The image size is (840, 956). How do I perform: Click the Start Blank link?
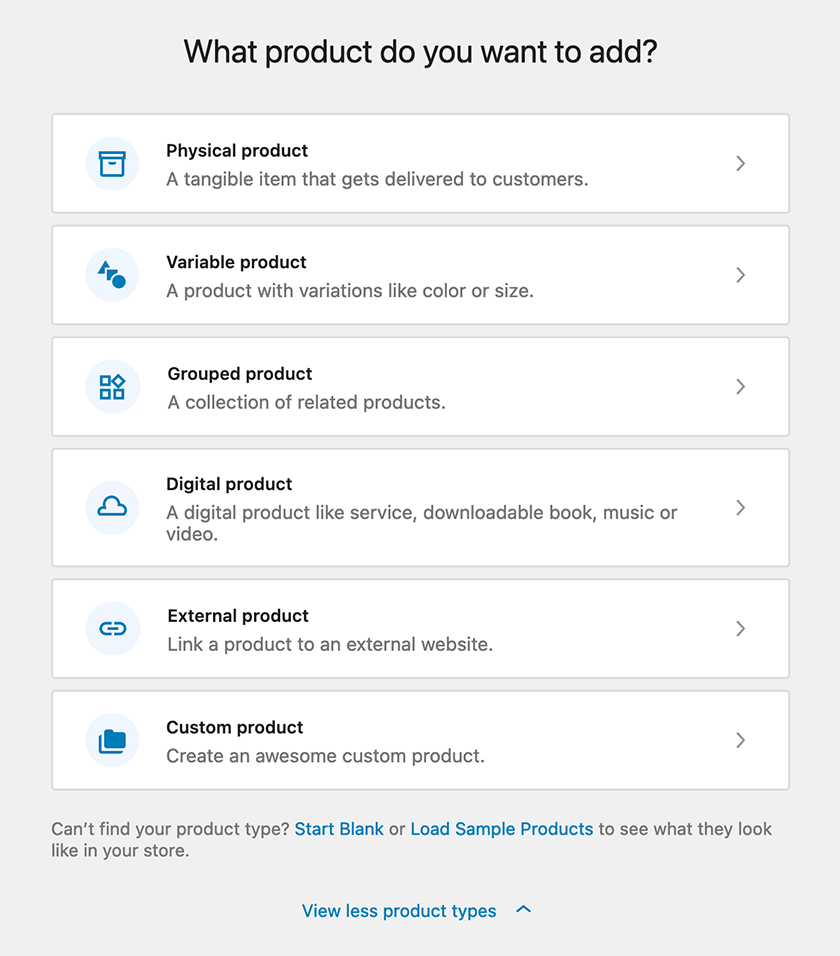[x=339, y=829]
